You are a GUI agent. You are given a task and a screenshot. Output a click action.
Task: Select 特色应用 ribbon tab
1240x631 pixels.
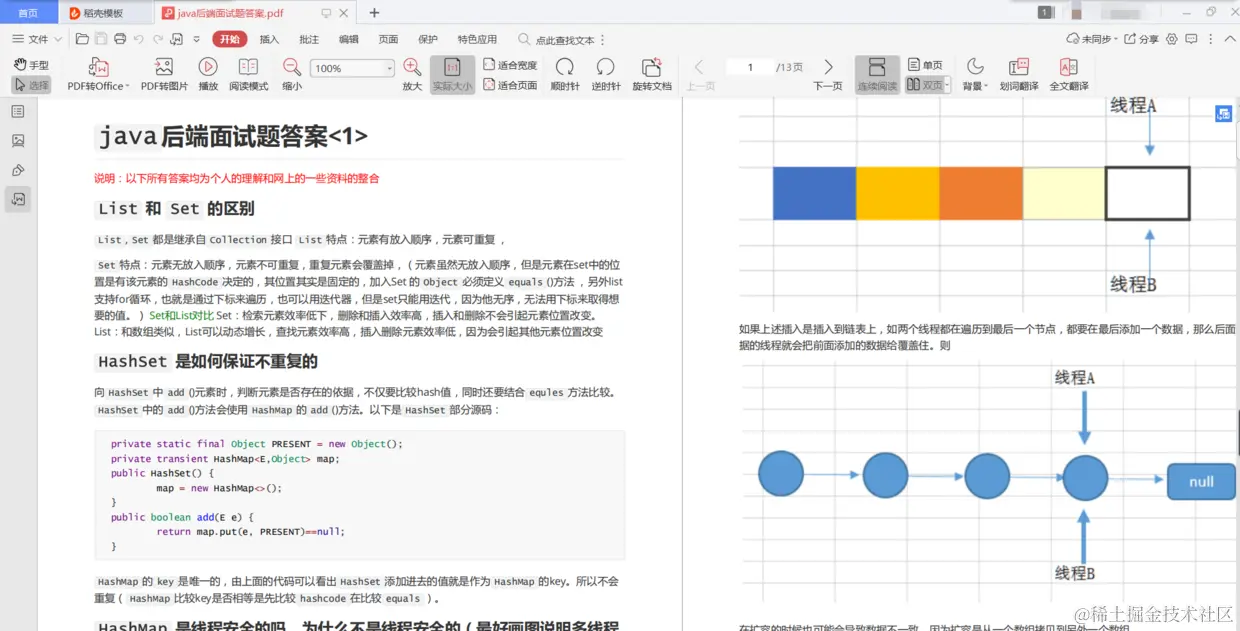coord(477,39)
